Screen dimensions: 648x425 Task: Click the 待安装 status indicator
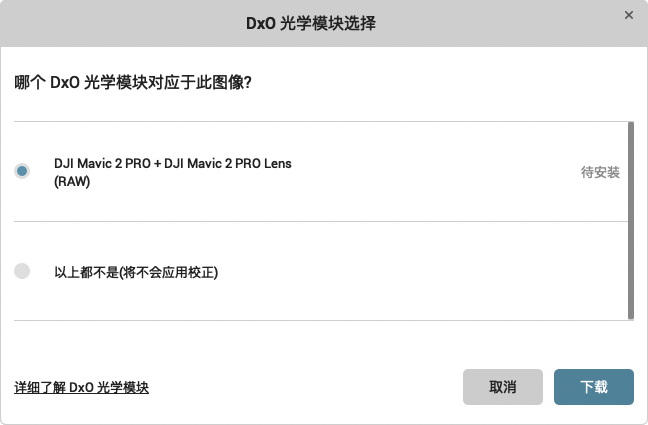click(x=600, y=172)
